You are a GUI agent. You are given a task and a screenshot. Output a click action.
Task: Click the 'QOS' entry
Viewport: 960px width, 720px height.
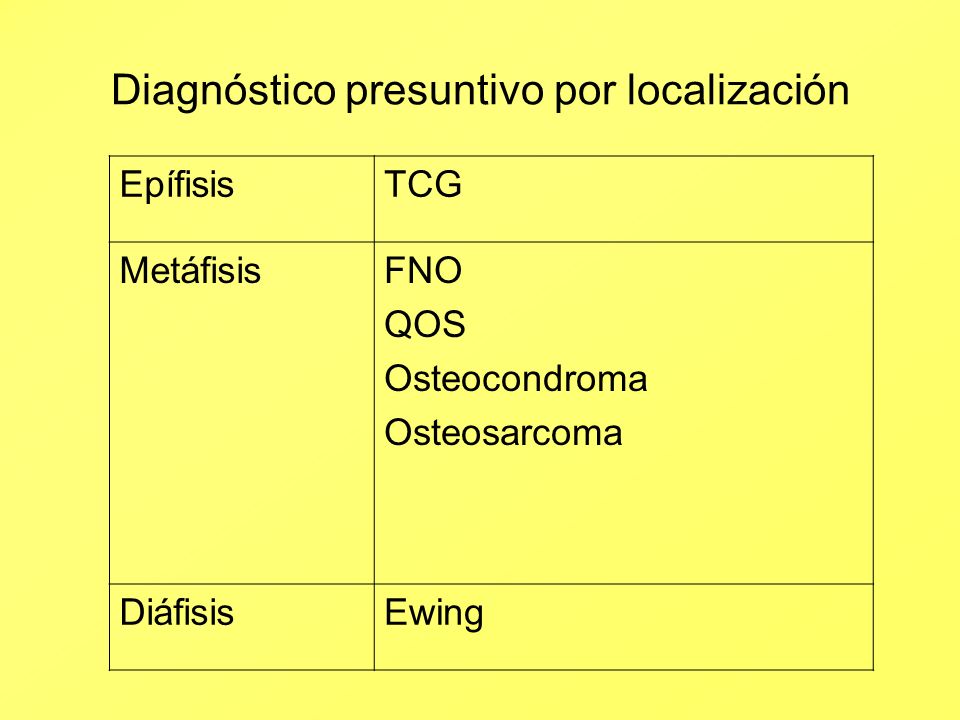click(x=425, y=324)
